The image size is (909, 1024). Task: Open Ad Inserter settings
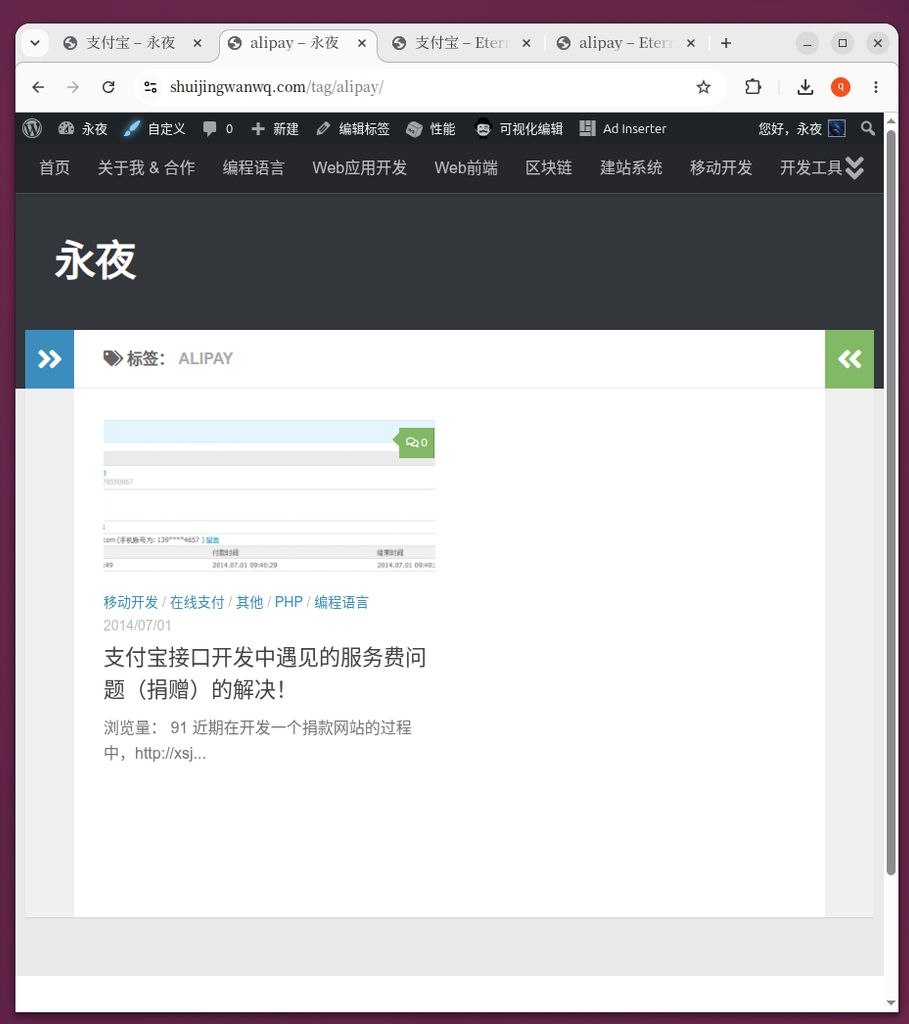coord(623,129)
